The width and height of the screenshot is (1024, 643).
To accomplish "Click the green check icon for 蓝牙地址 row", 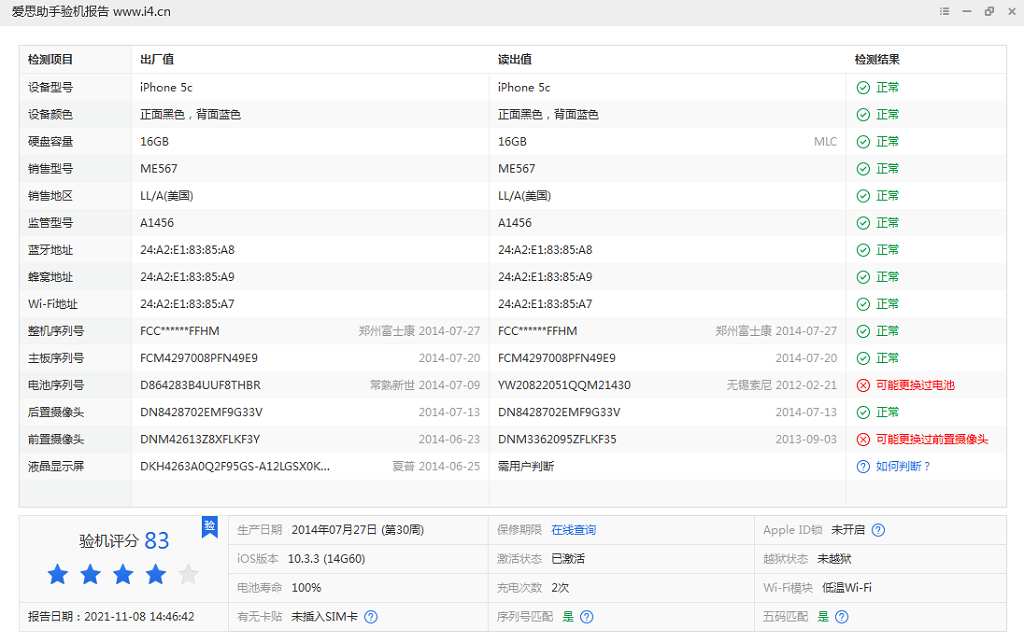I will (863, 250).
